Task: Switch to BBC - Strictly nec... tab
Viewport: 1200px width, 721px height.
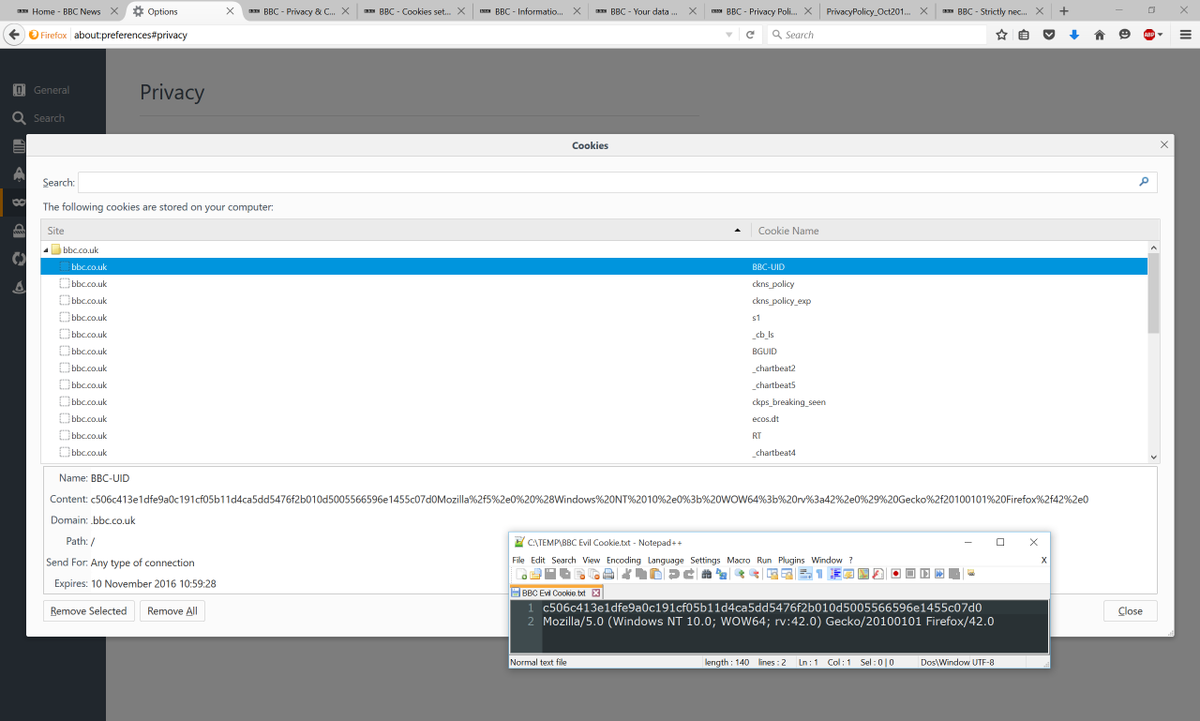Action: [994, 11]
